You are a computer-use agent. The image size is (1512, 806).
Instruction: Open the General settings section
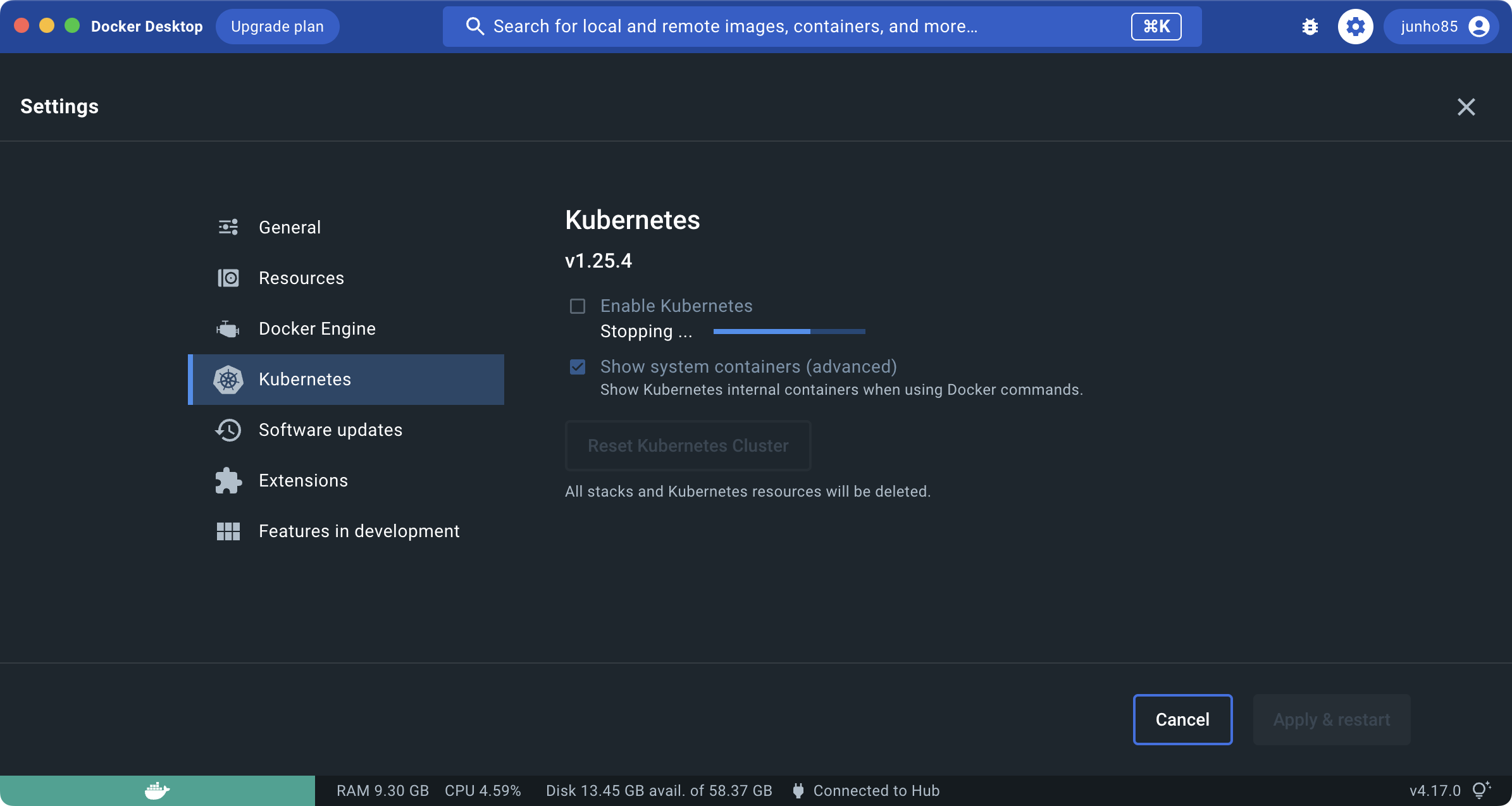(x=290, y=228)
